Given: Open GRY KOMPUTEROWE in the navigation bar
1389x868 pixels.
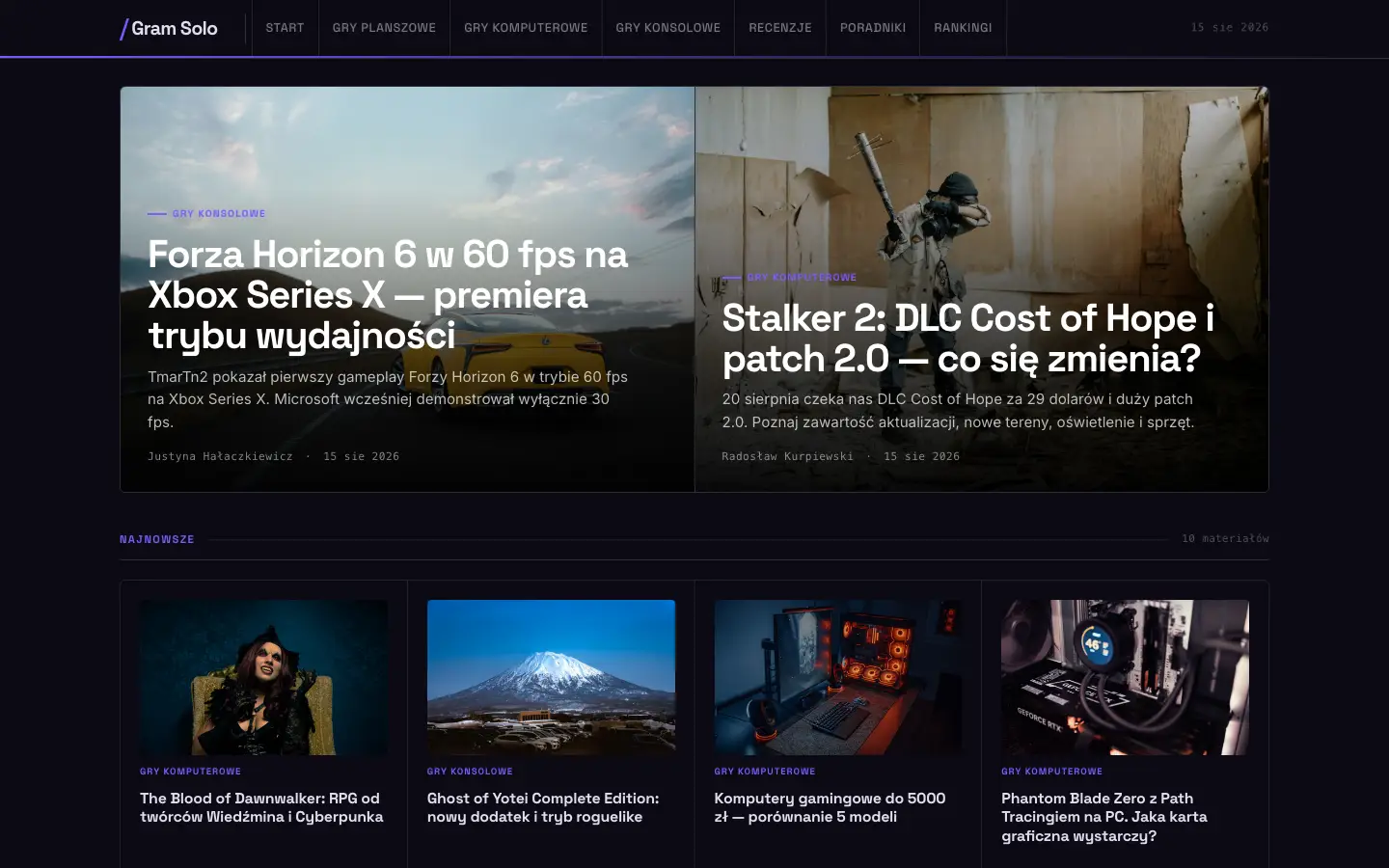Looking at the screenshot, I should pyautogui.click(x=526, y=28).
